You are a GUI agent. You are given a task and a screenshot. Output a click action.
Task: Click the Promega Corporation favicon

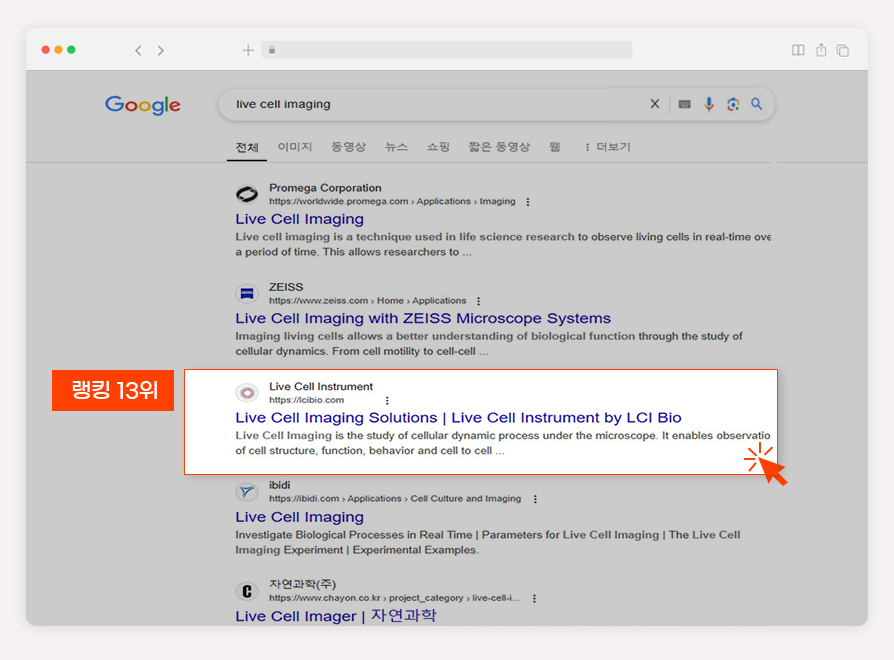[x=247, y=194]
